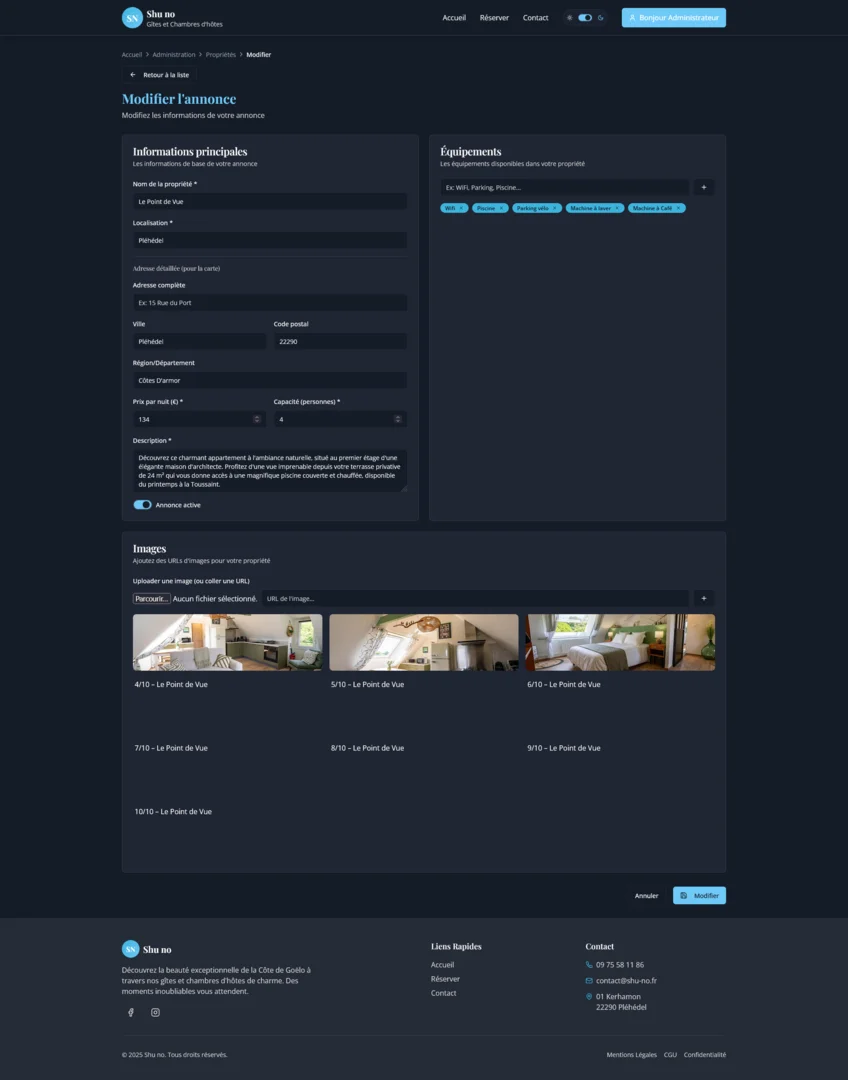Select the first property image thumbnail
This screenshot has height=1080, width=848.
coord(227,642)
